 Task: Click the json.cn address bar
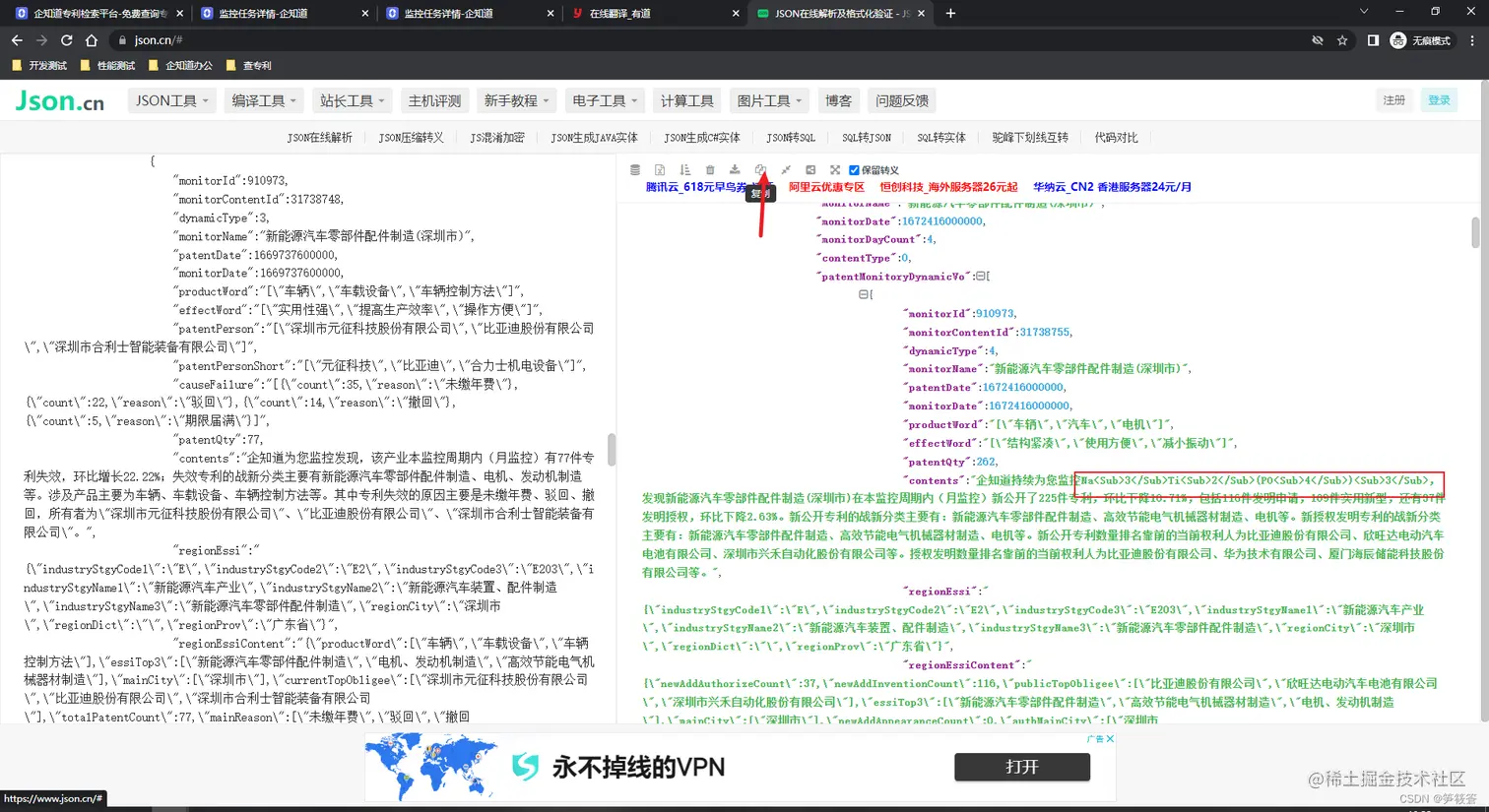click(x=709, y=40)
